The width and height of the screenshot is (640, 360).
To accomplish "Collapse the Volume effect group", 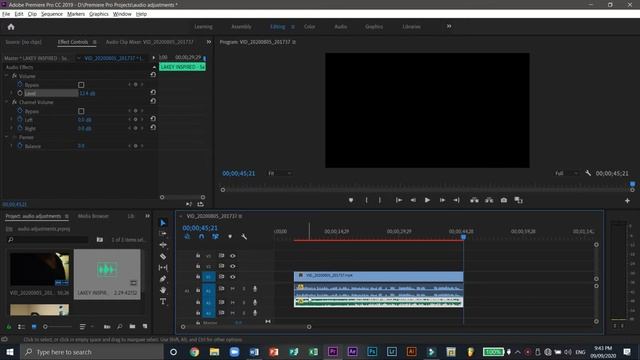I will (x=6, y=76).
